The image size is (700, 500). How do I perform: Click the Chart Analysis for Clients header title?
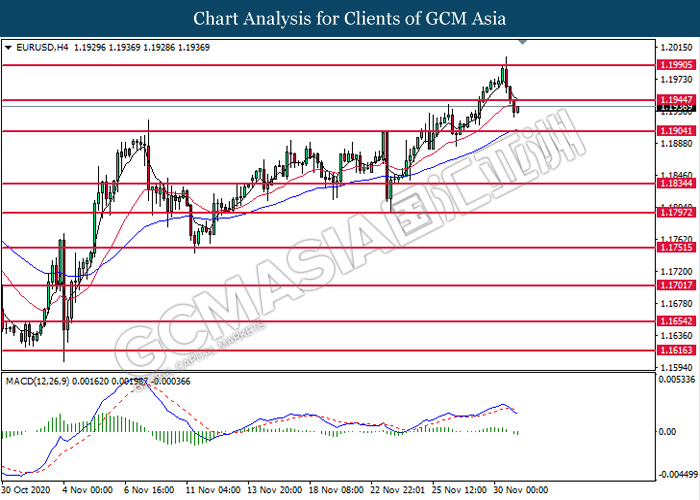(350, 19)
